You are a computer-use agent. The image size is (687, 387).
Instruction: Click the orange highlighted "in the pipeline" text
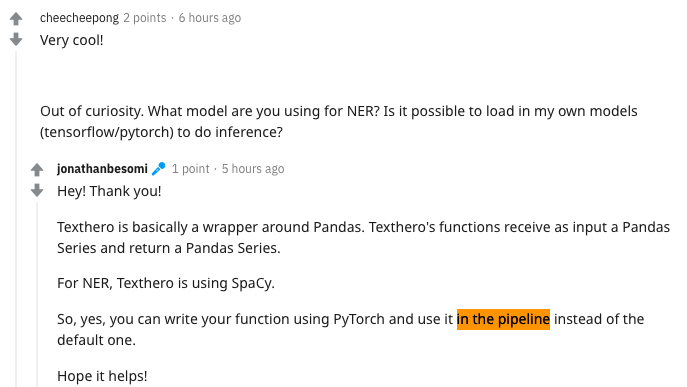coord(503,319)
